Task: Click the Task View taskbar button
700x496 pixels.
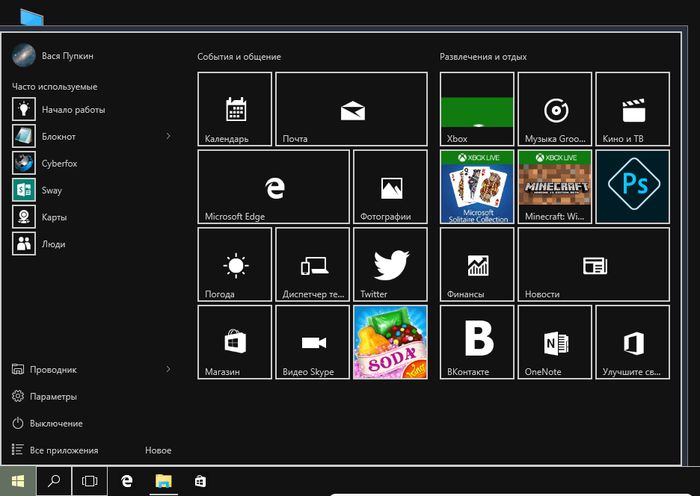Action: [90, 481]
